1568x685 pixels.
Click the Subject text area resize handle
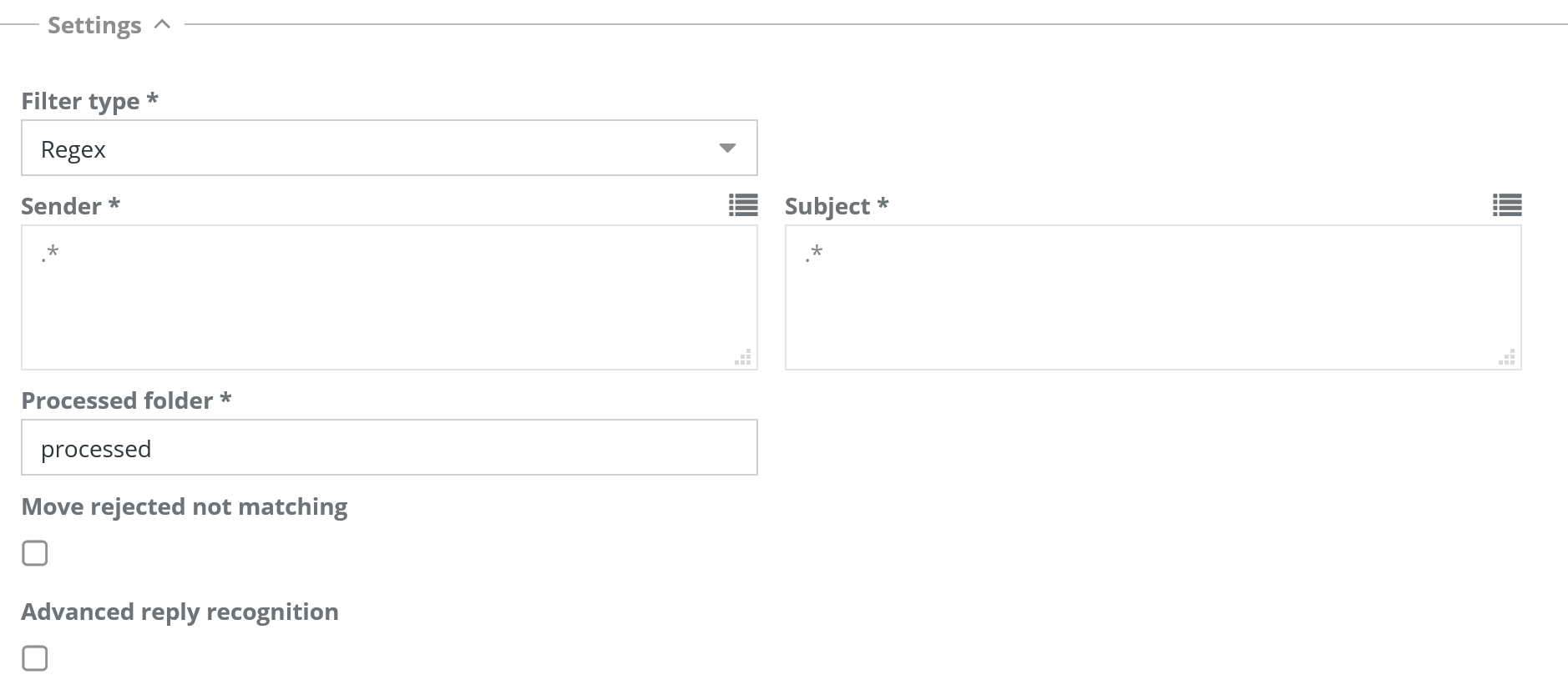(x=1507, y=357)
